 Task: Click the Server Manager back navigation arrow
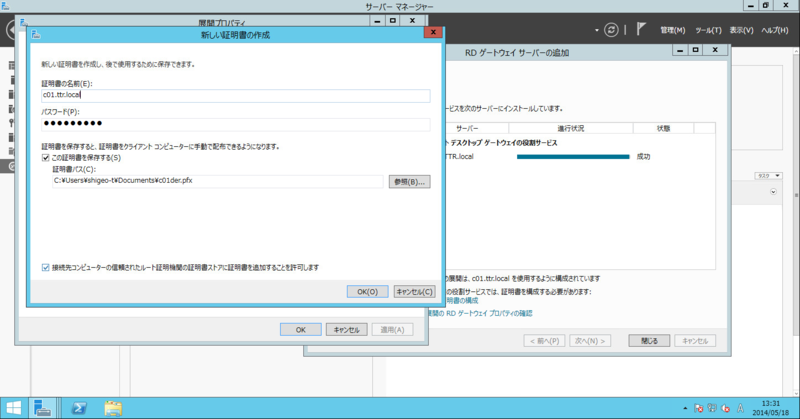tap(11, 30)
